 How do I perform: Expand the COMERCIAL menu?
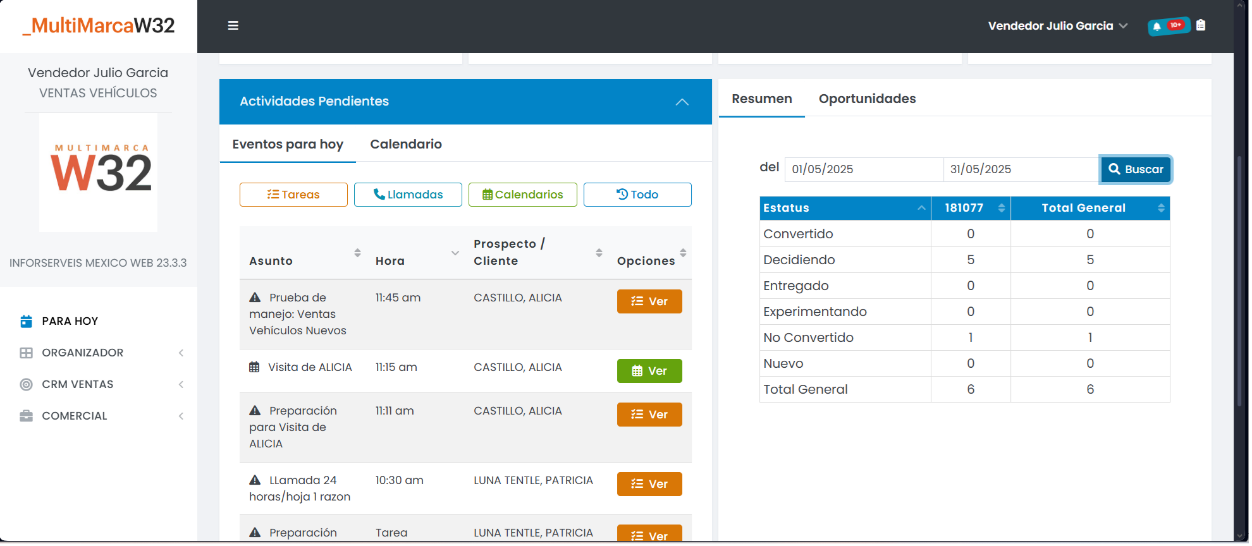click(181, 416)
